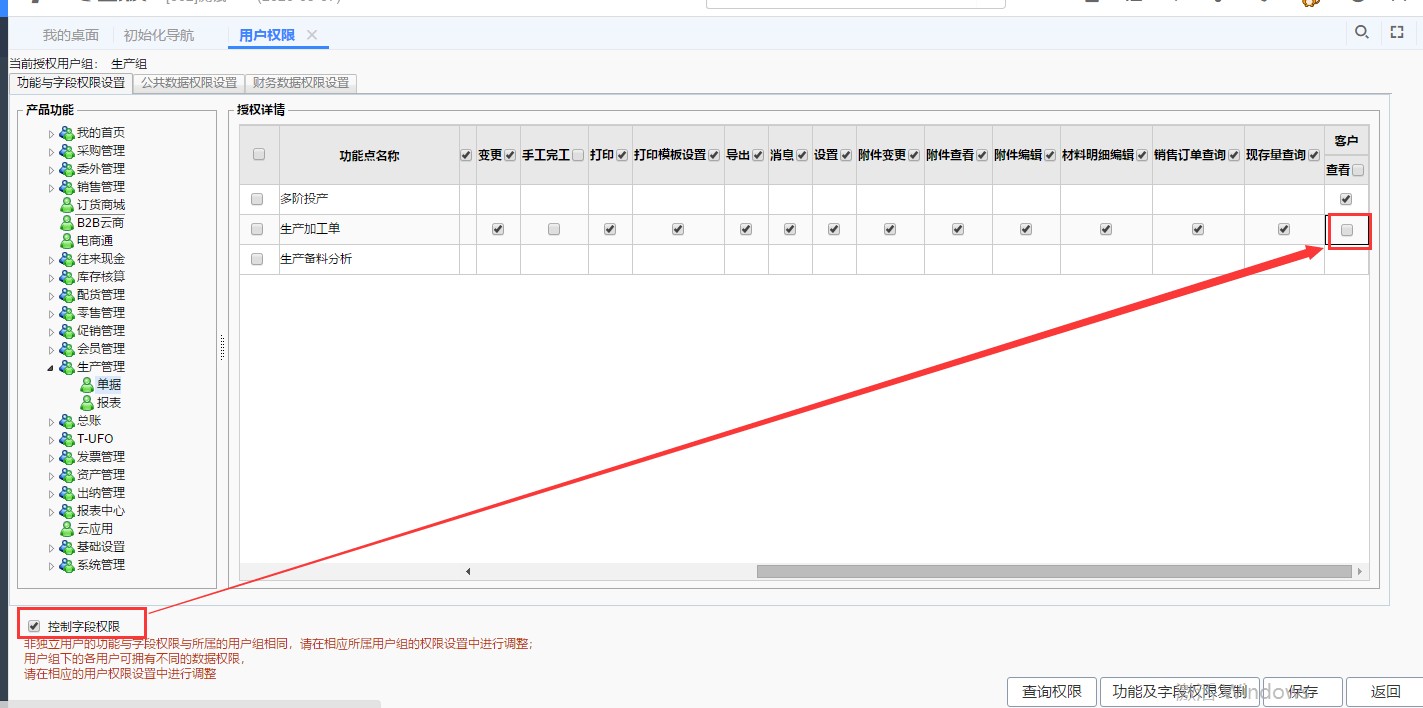Check 手工完工 for 生产加工单 row
The width and height of the screenshot is (1423, 708).
(554, 229)
